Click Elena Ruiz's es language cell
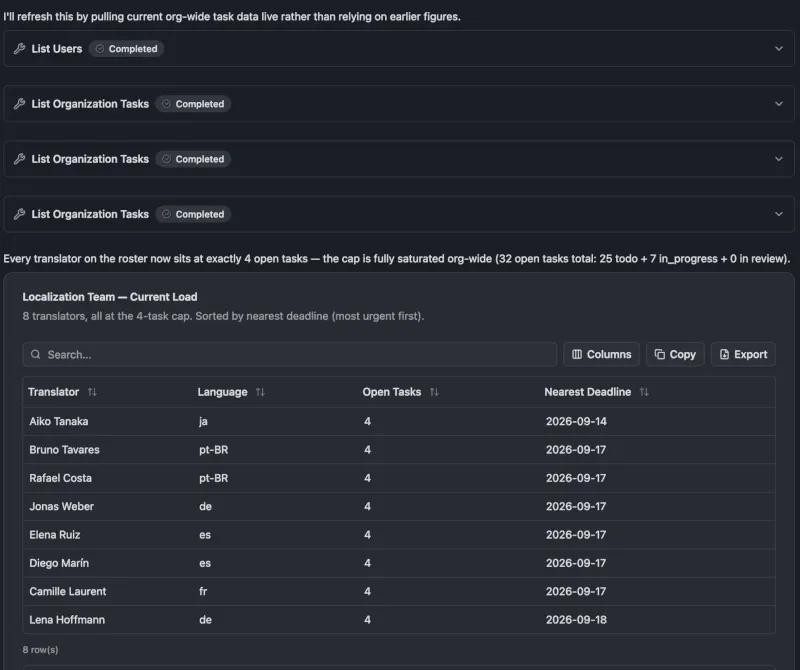This screenshot has width=800, height=670. pos(205,535)
